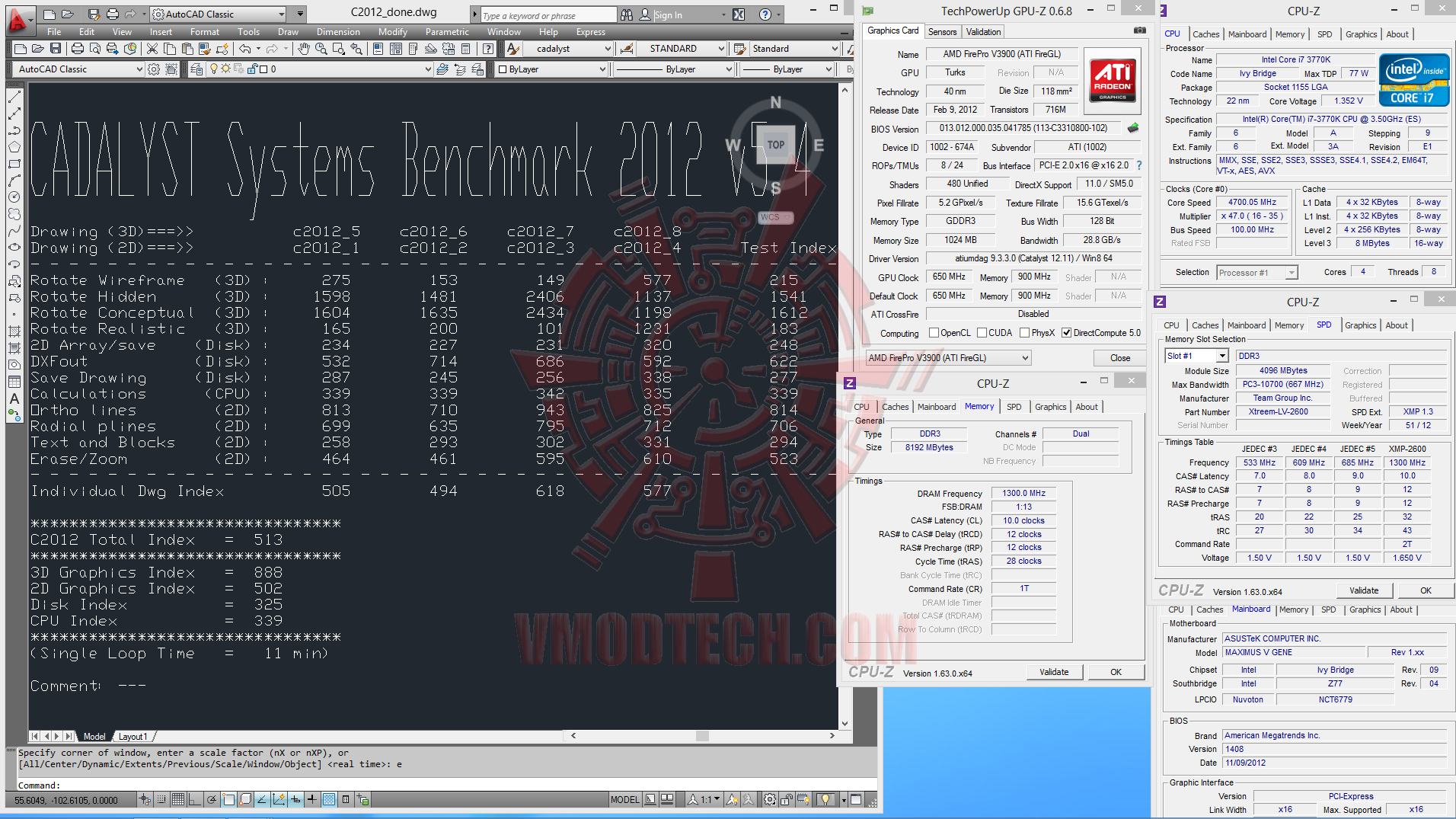Open the Draw menu

coord(288,32)
